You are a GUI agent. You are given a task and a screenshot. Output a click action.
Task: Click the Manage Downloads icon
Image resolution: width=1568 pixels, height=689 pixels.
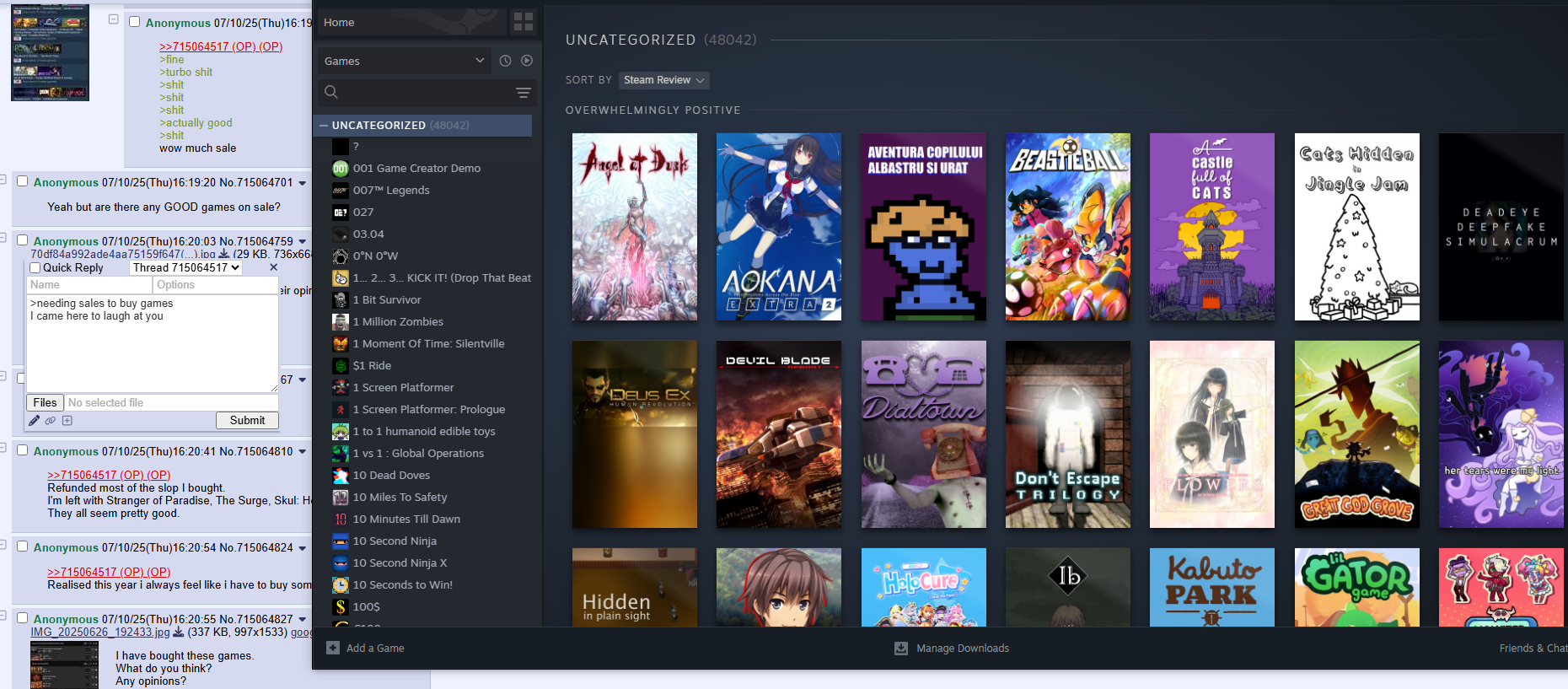point(901,648)
